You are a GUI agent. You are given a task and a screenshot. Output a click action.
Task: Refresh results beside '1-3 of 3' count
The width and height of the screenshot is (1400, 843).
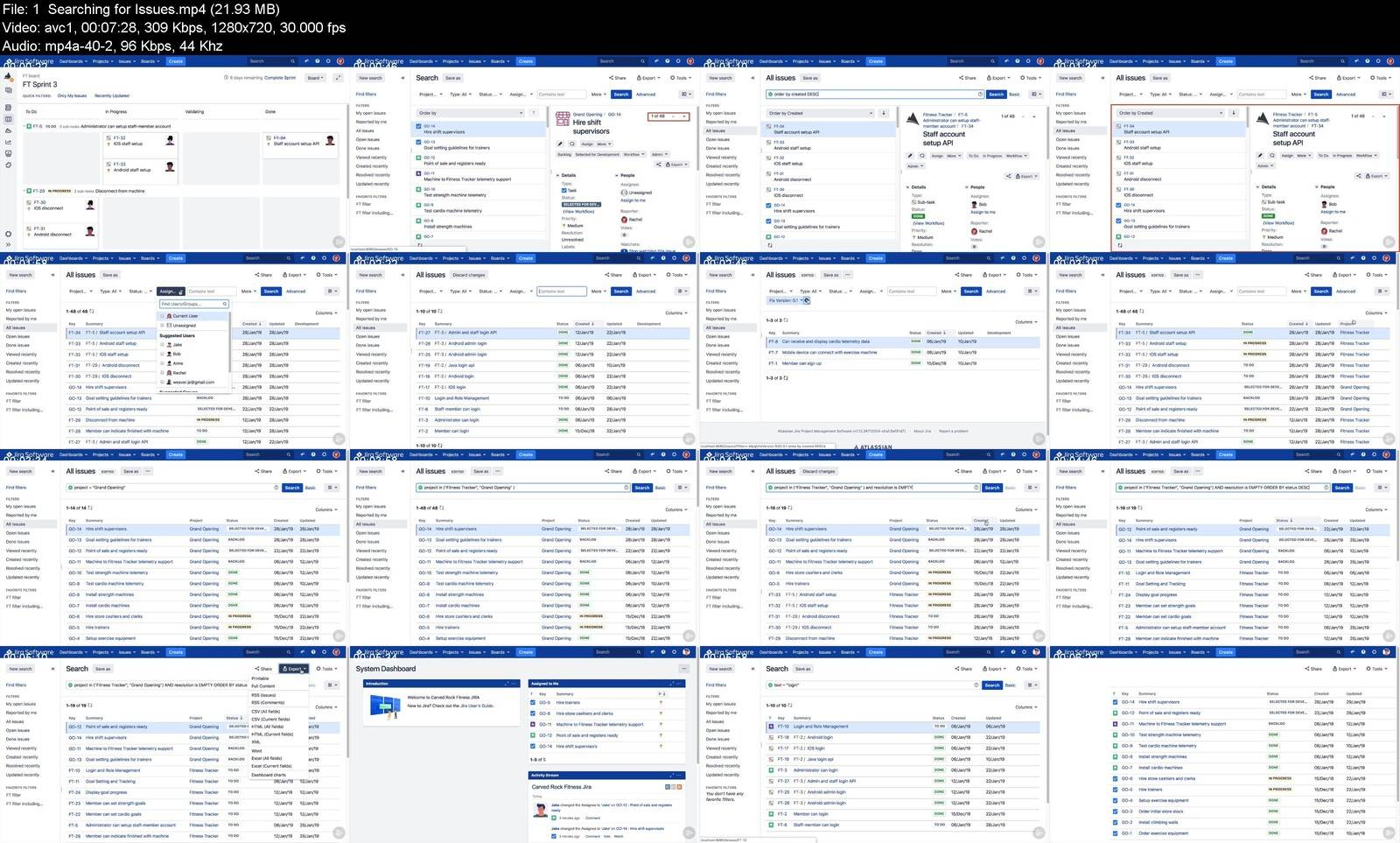tap(786, 320)
